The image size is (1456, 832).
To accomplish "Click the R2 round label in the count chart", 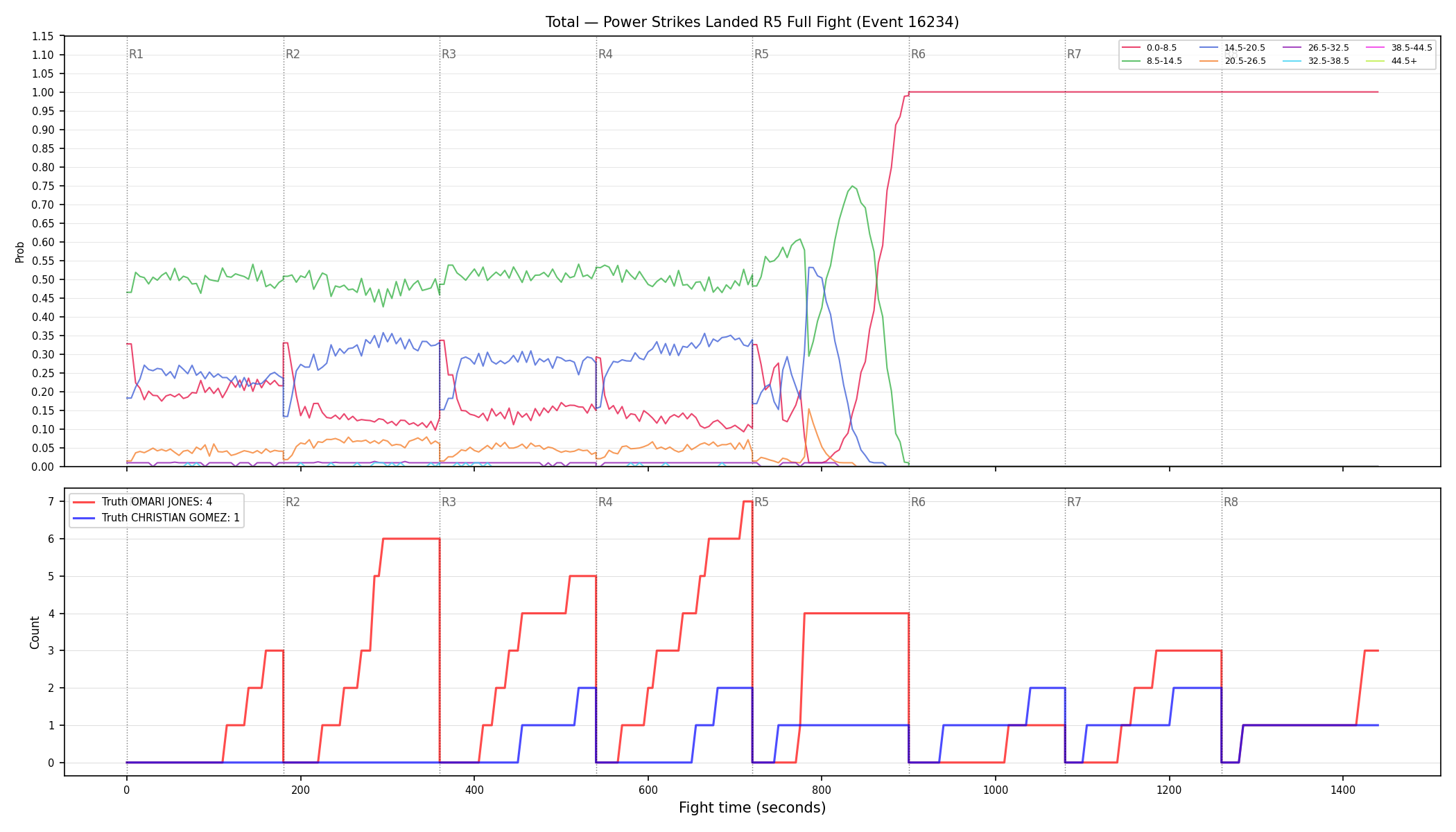I will point(293,502).
